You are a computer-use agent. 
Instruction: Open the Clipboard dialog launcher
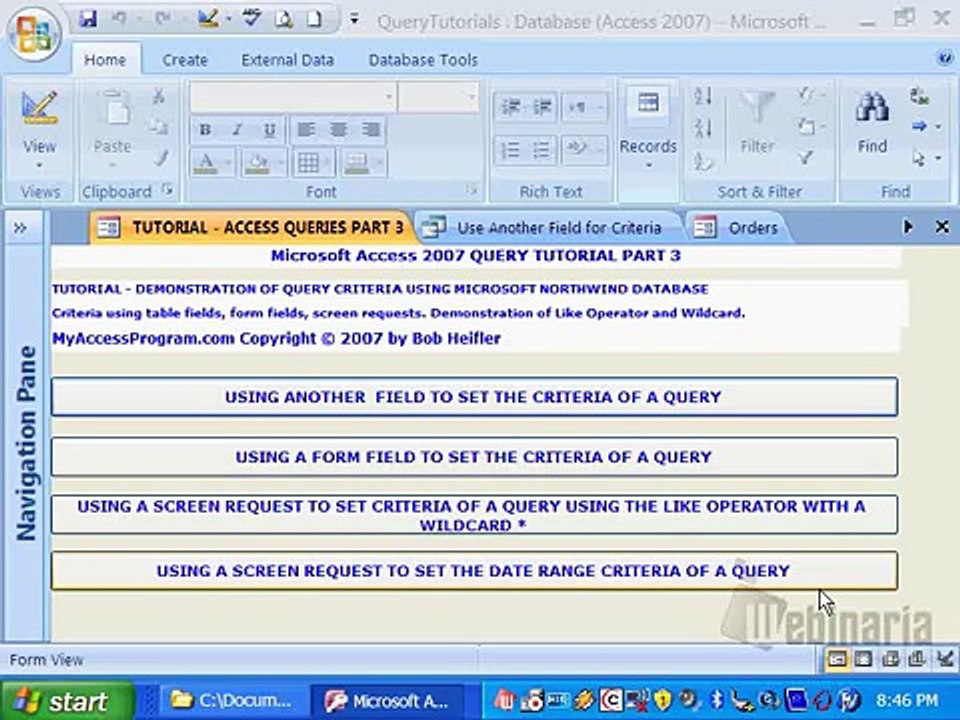click(x=167, y=190)
